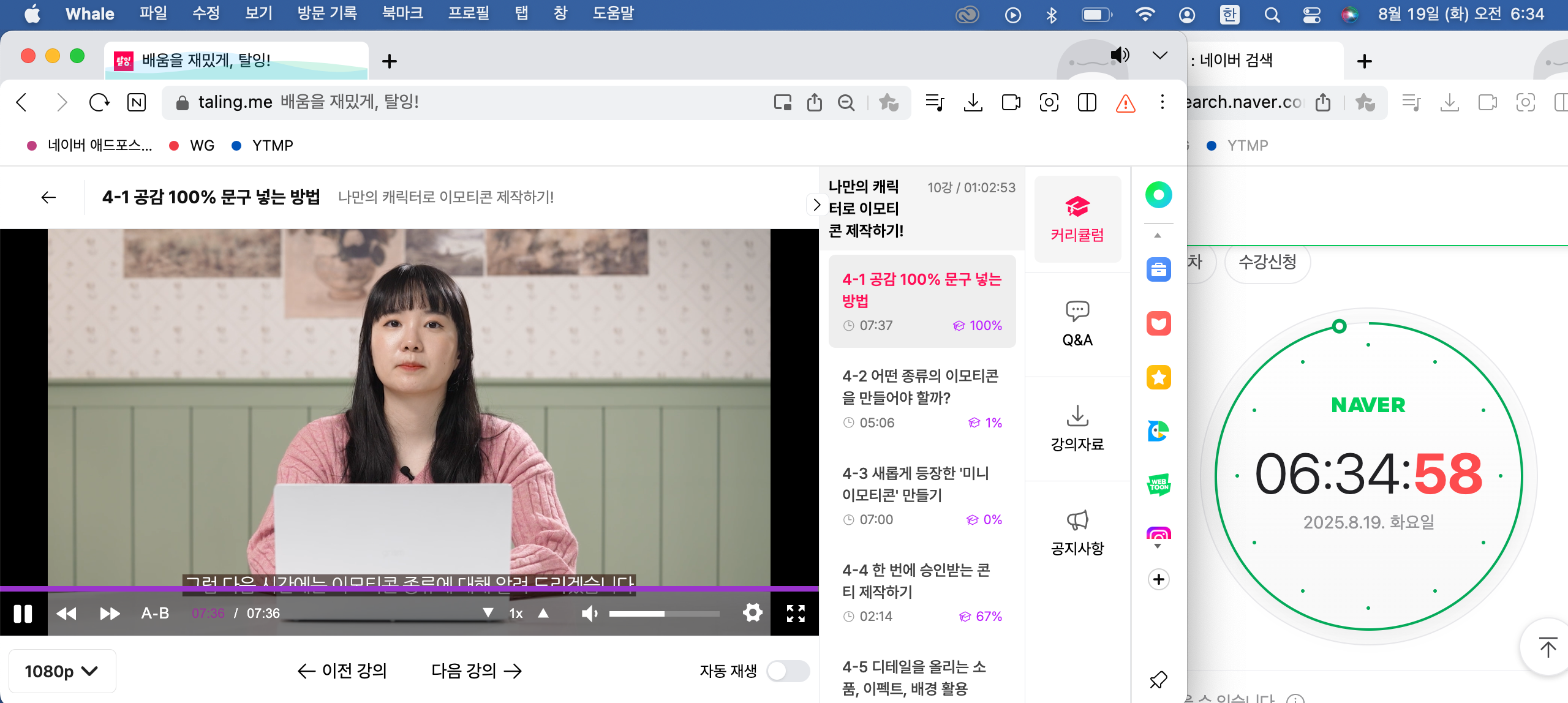Open the Q&A panel
The height and width of the screenshot is (703, 1568).
click(1077, 324)
